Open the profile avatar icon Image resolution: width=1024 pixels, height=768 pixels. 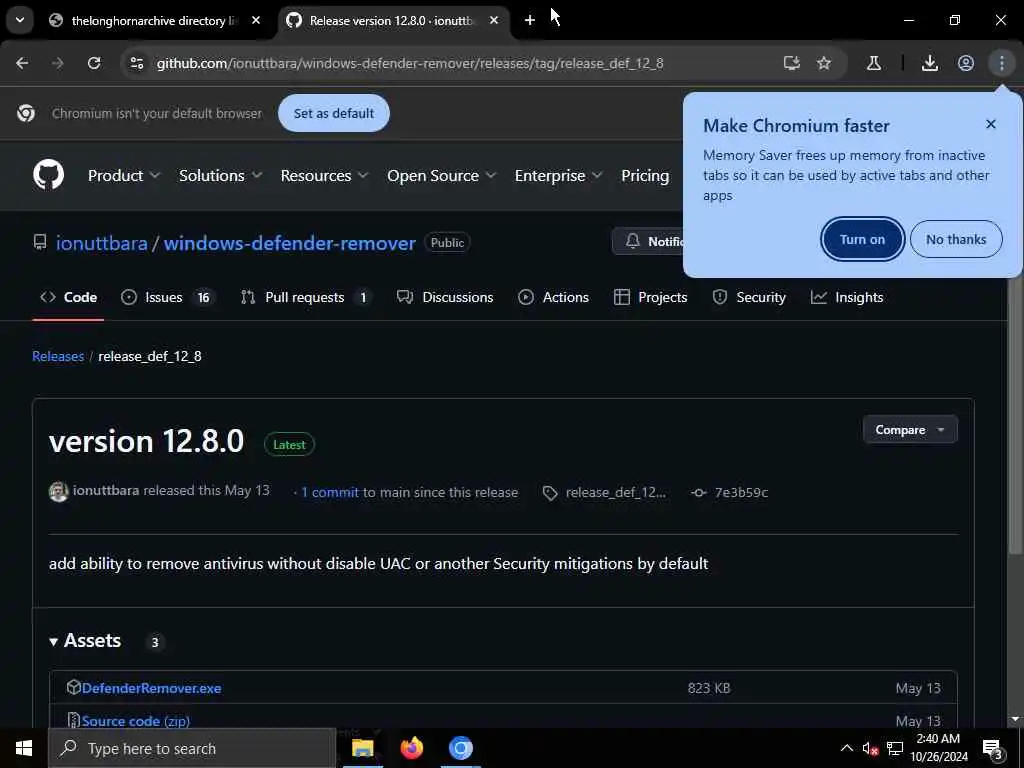click(966, 63)
